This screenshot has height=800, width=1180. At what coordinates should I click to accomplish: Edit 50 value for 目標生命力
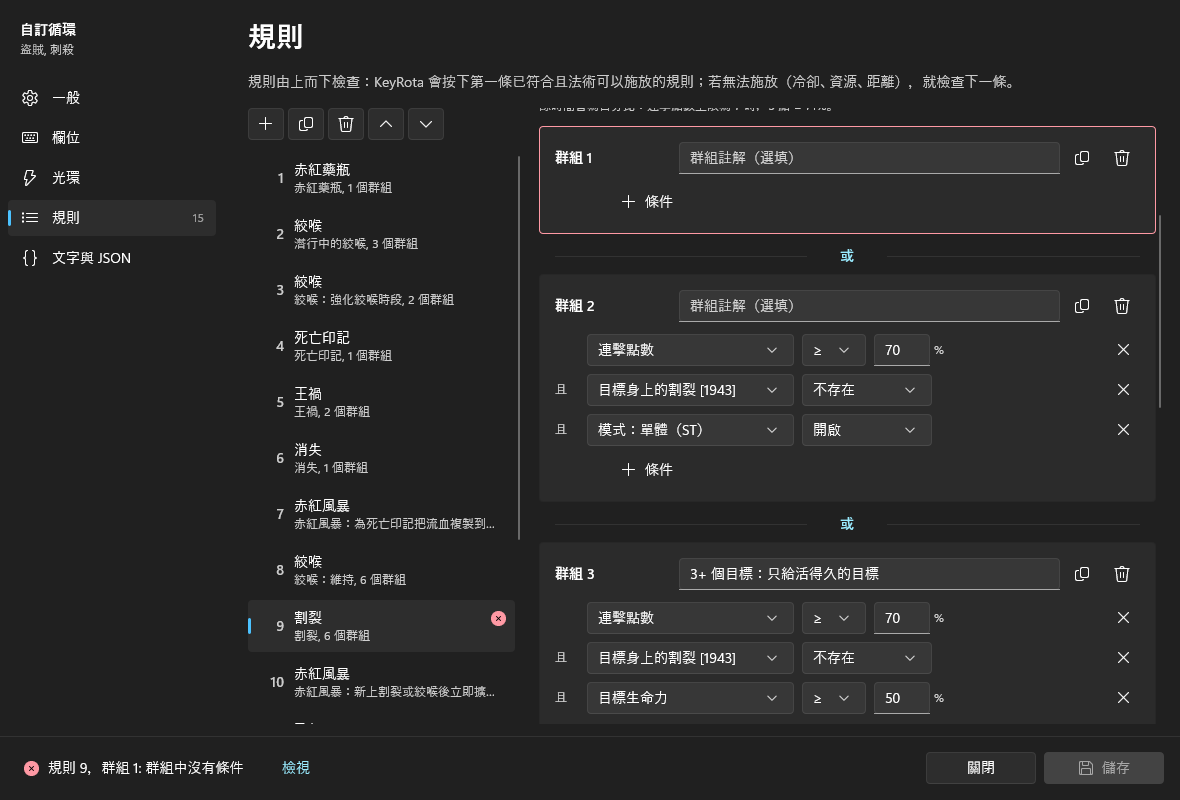pyautogui.click(x=902, y=698)
